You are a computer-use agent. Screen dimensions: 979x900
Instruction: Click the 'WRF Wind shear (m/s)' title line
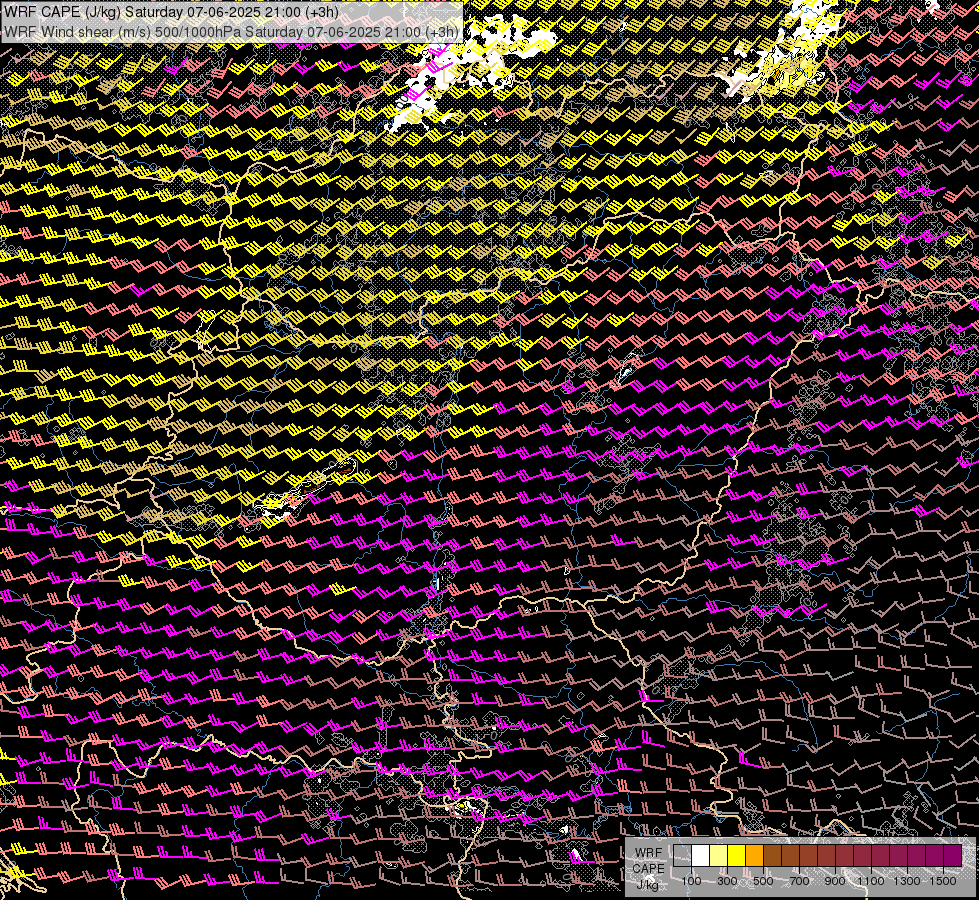coord(232,32)
